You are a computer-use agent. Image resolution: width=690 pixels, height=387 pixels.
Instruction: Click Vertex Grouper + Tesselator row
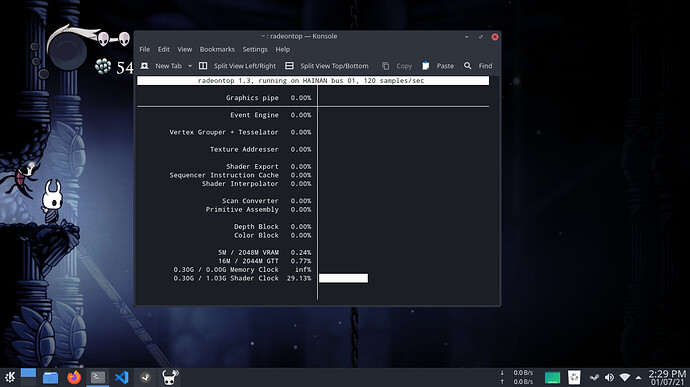[240, 132]
